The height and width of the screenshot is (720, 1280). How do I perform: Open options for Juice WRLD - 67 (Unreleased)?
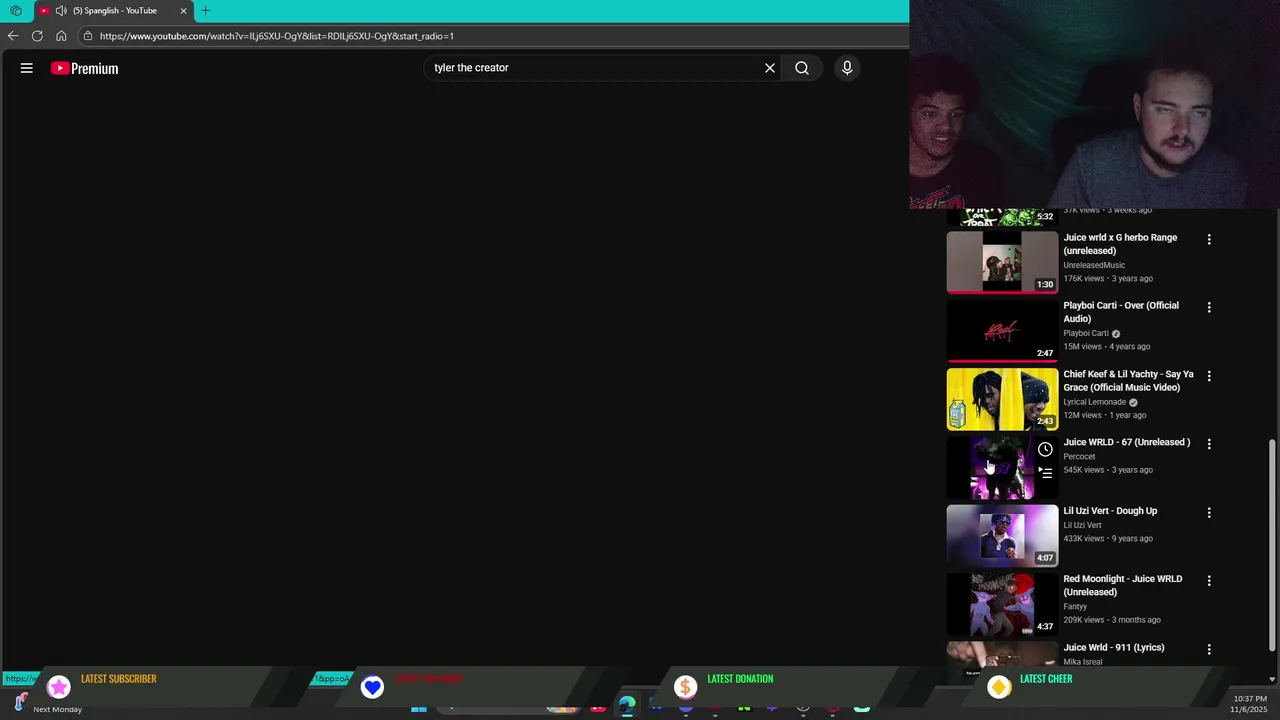pyautogui.click(x=1209, y=444)
